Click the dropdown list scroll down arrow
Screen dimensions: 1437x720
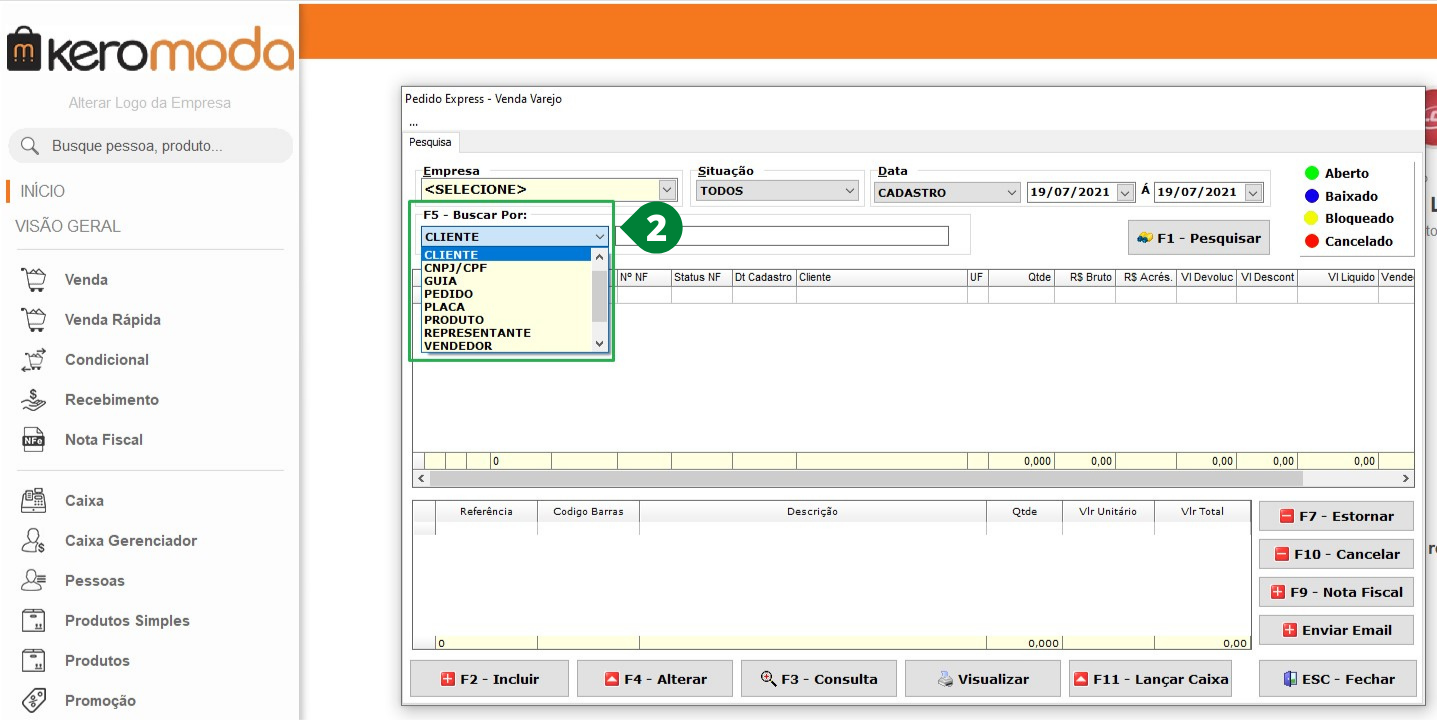(x=600, y=344)
